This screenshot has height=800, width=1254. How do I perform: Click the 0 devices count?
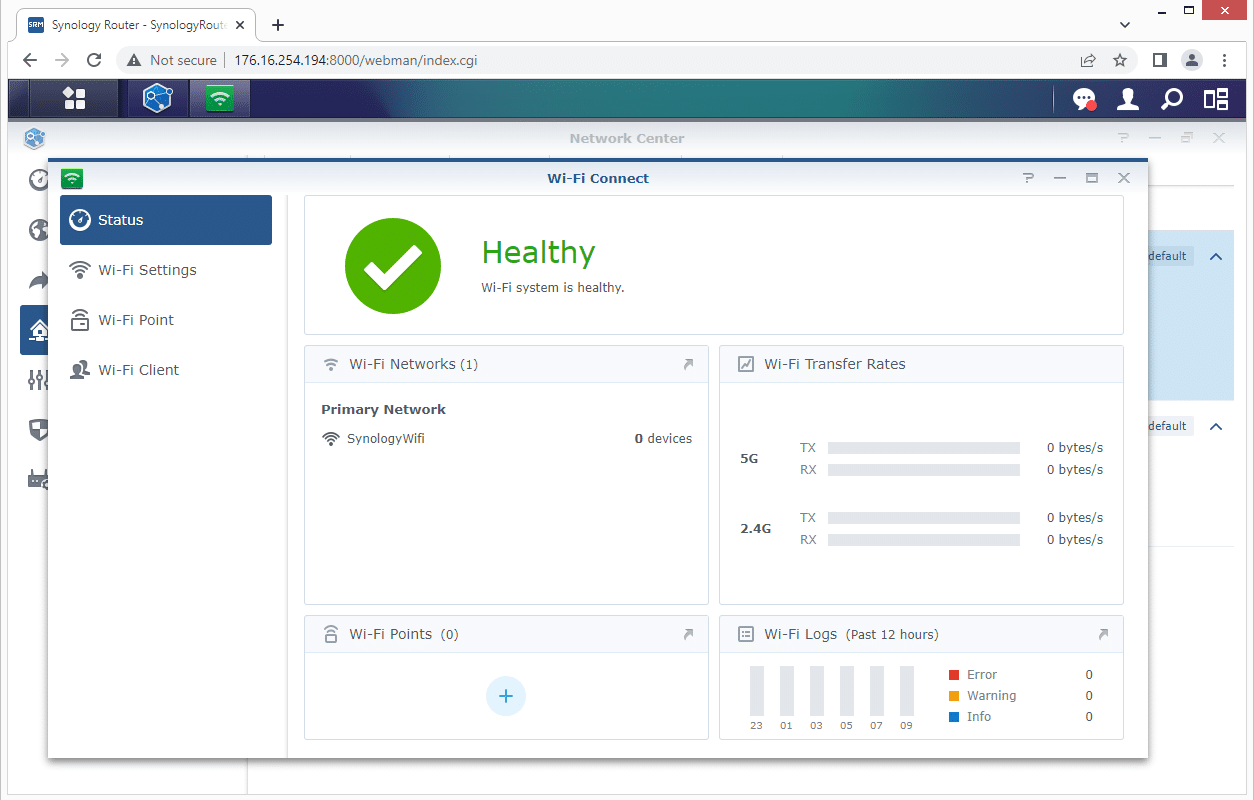[x=663, y=438]
